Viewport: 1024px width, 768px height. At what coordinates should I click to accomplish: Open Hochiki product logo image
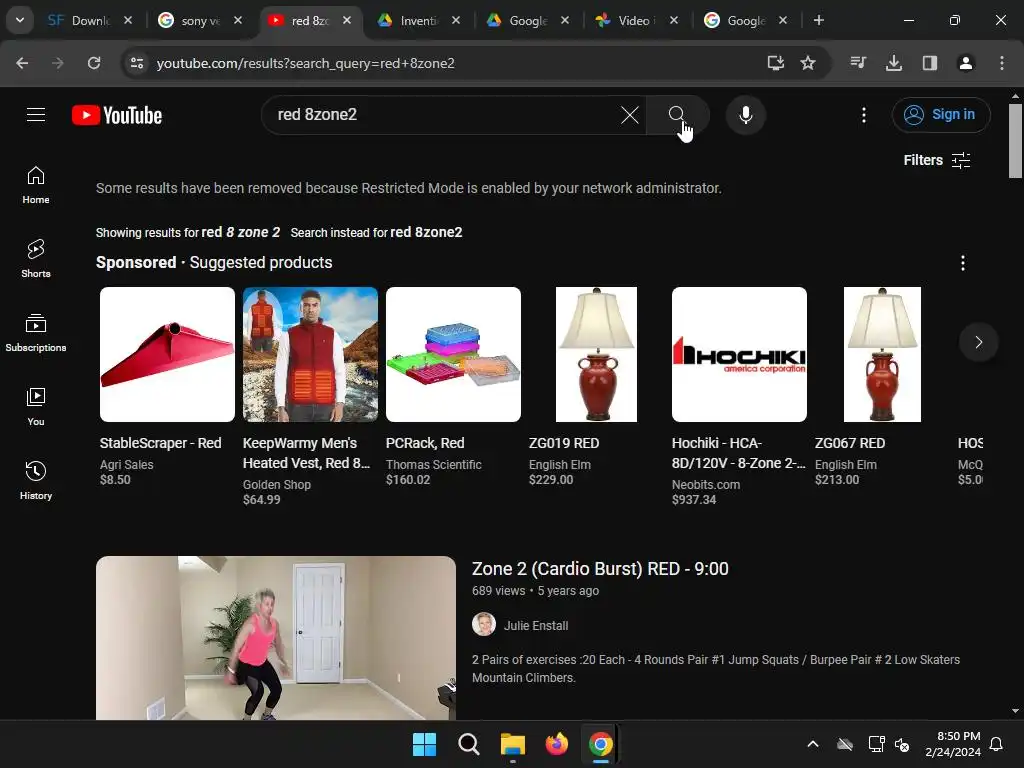click(739, 355)
